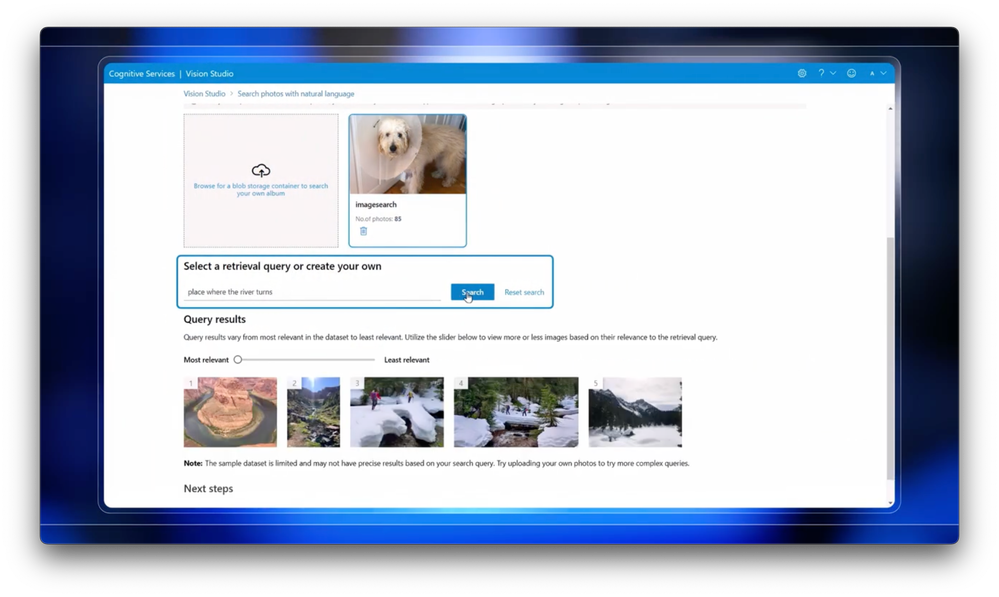Image resolution: width=999 pixels, height=597 pixels.
Task: Expand the account dropdown chevron
Action: (x=883, y=73)
